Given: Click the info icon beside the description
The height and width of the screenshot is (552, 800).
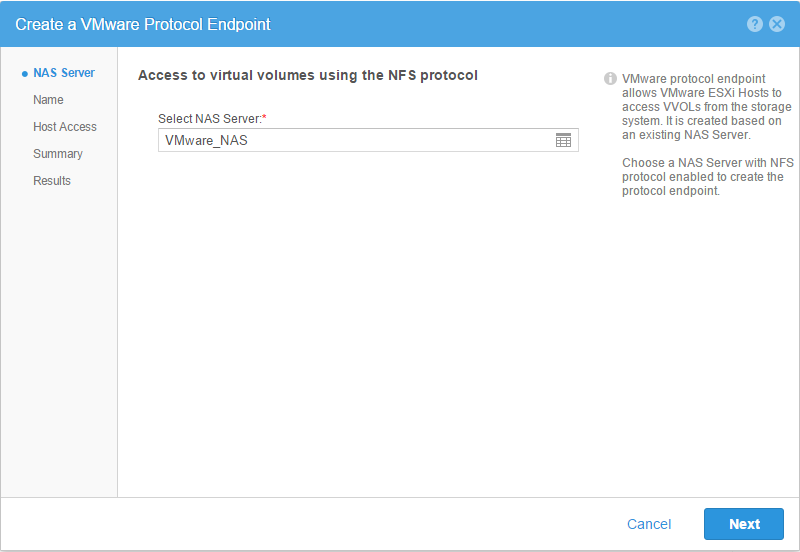Looking at the screenshot, I should tap(610, 78).
